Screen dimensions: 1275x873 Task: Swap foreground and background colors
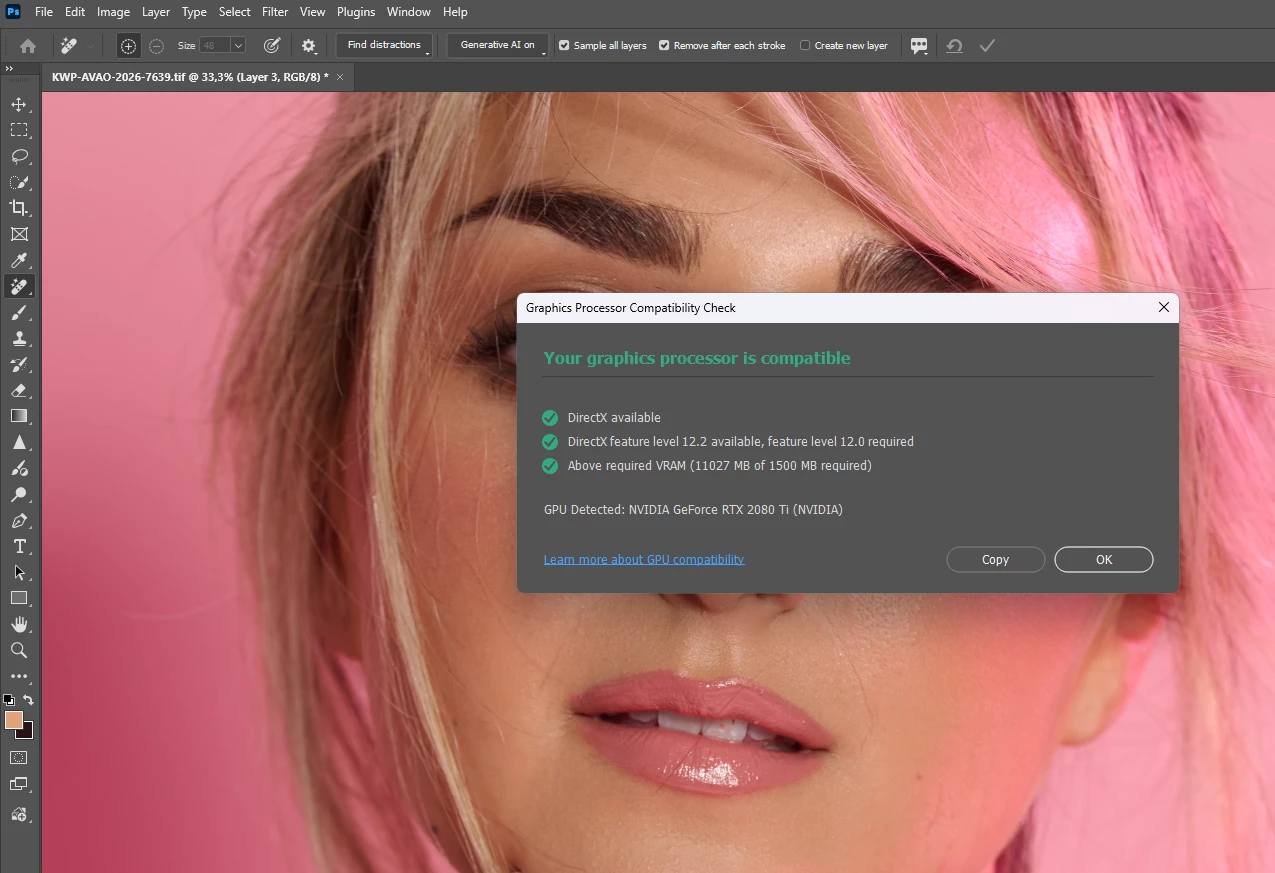tap(29, 700)
